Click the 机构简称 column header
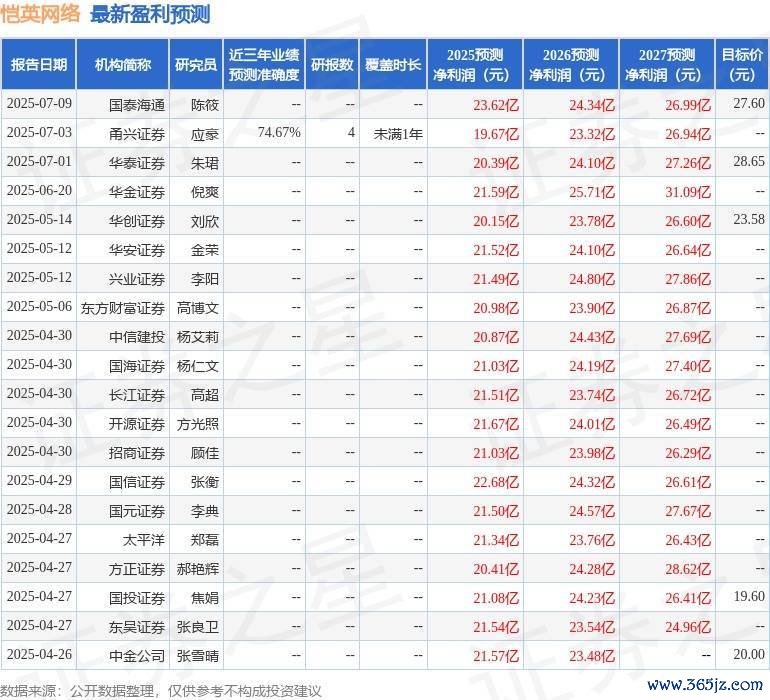The height and width of the screenshot is (700, 770). pos(123,64)
